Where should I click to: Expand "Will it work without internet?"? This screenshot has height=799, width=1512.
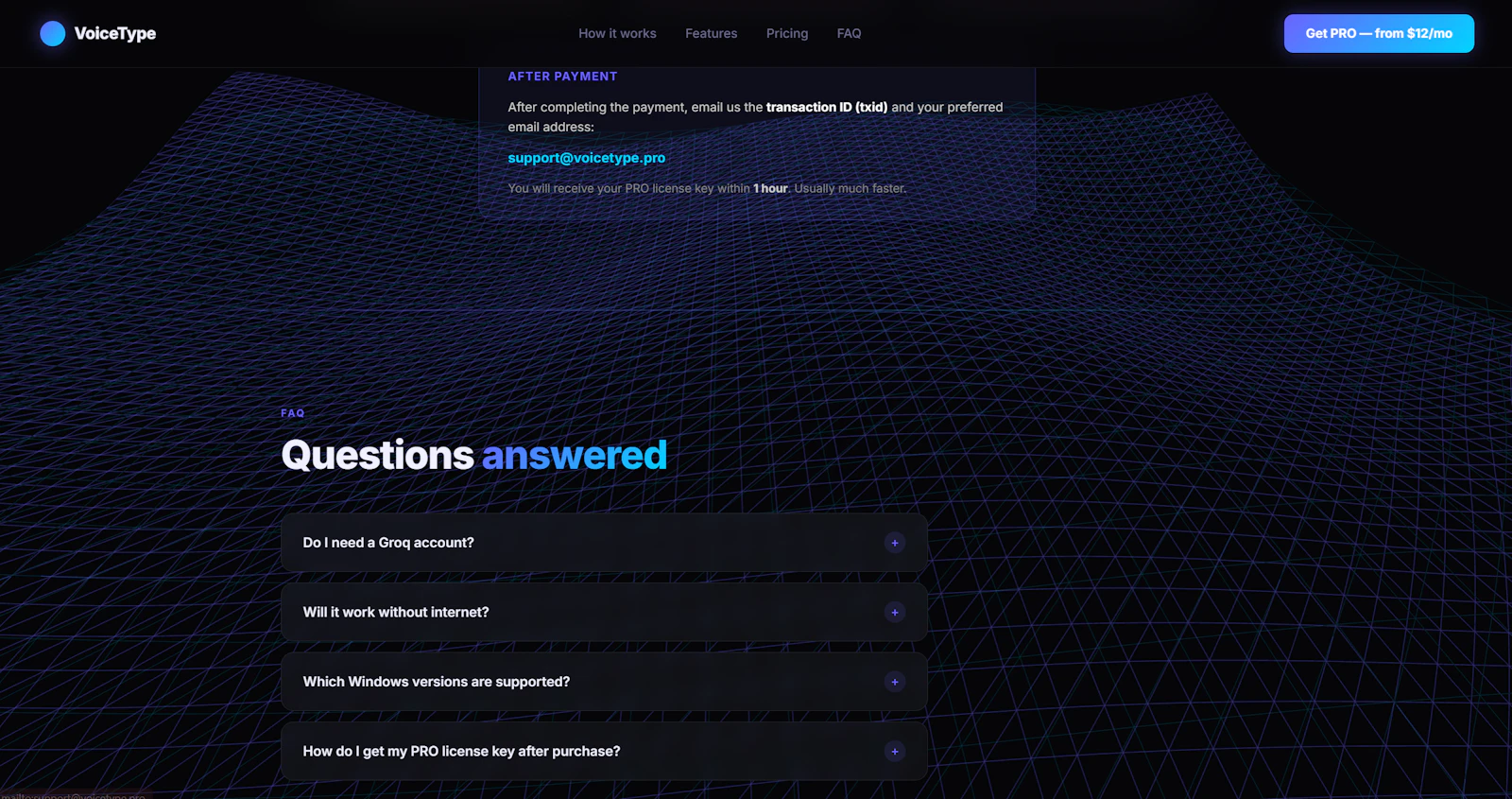(604, 612)
